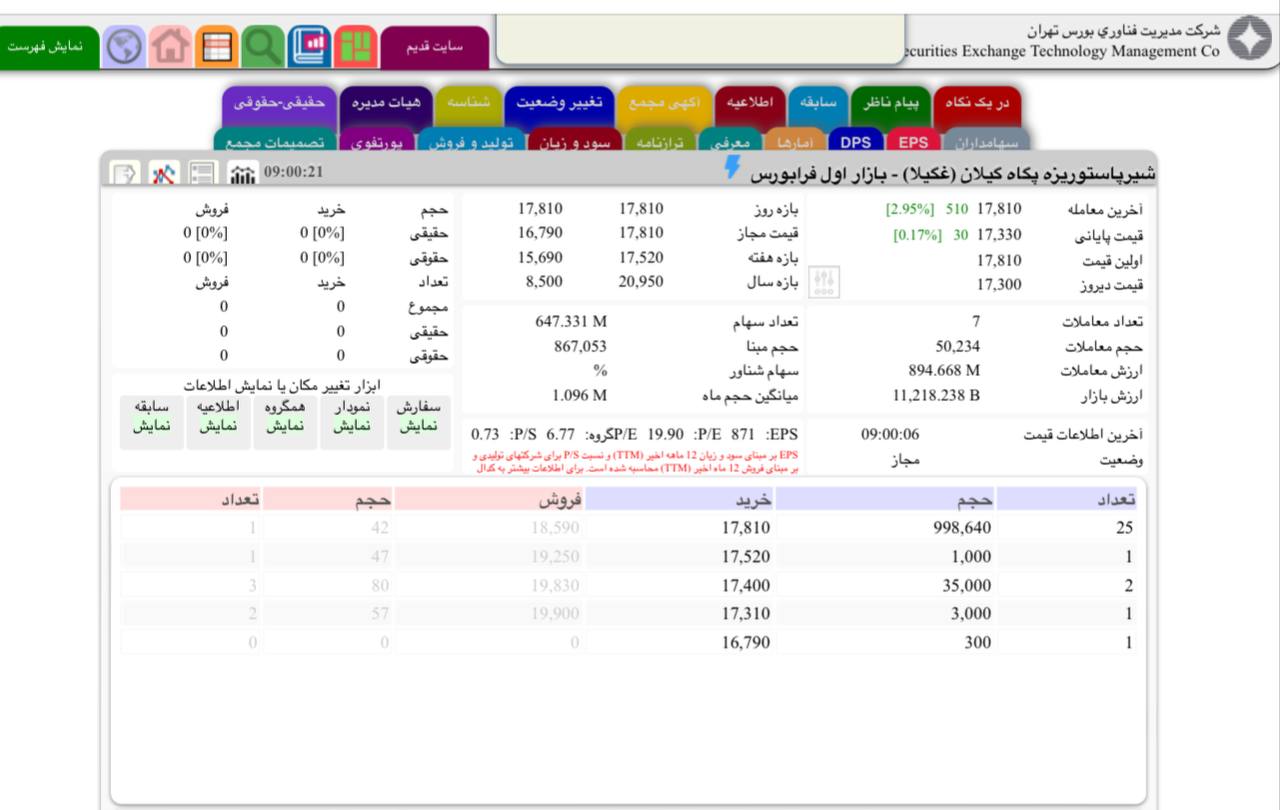Go to the home page icon

coord(170,47)
